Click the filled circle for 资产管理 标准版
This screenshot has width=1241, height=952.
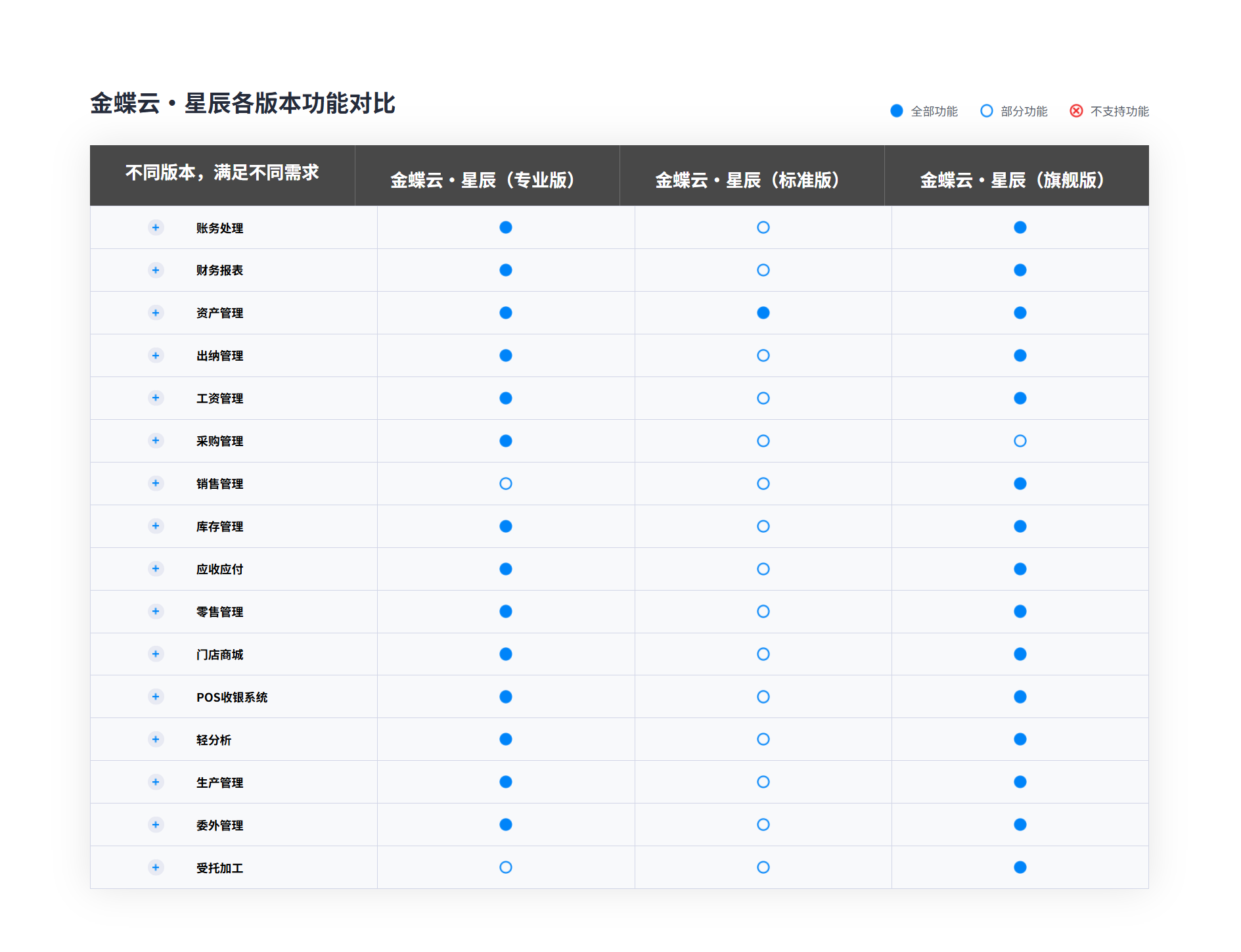click(x=763, y=313)
